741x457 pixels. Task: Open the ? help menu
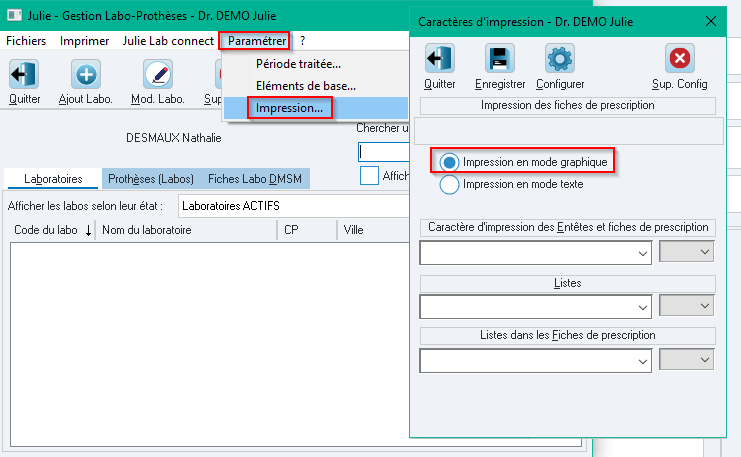coord(302,41)
